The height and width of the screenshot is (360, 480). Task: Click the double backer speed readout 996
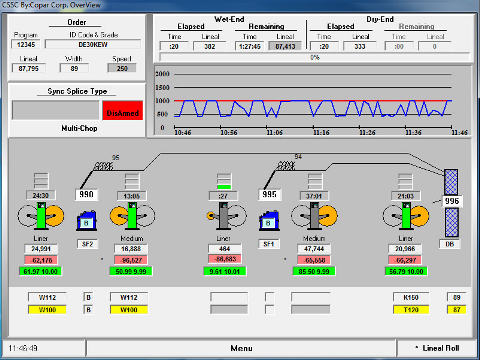[x=452, y=201]
